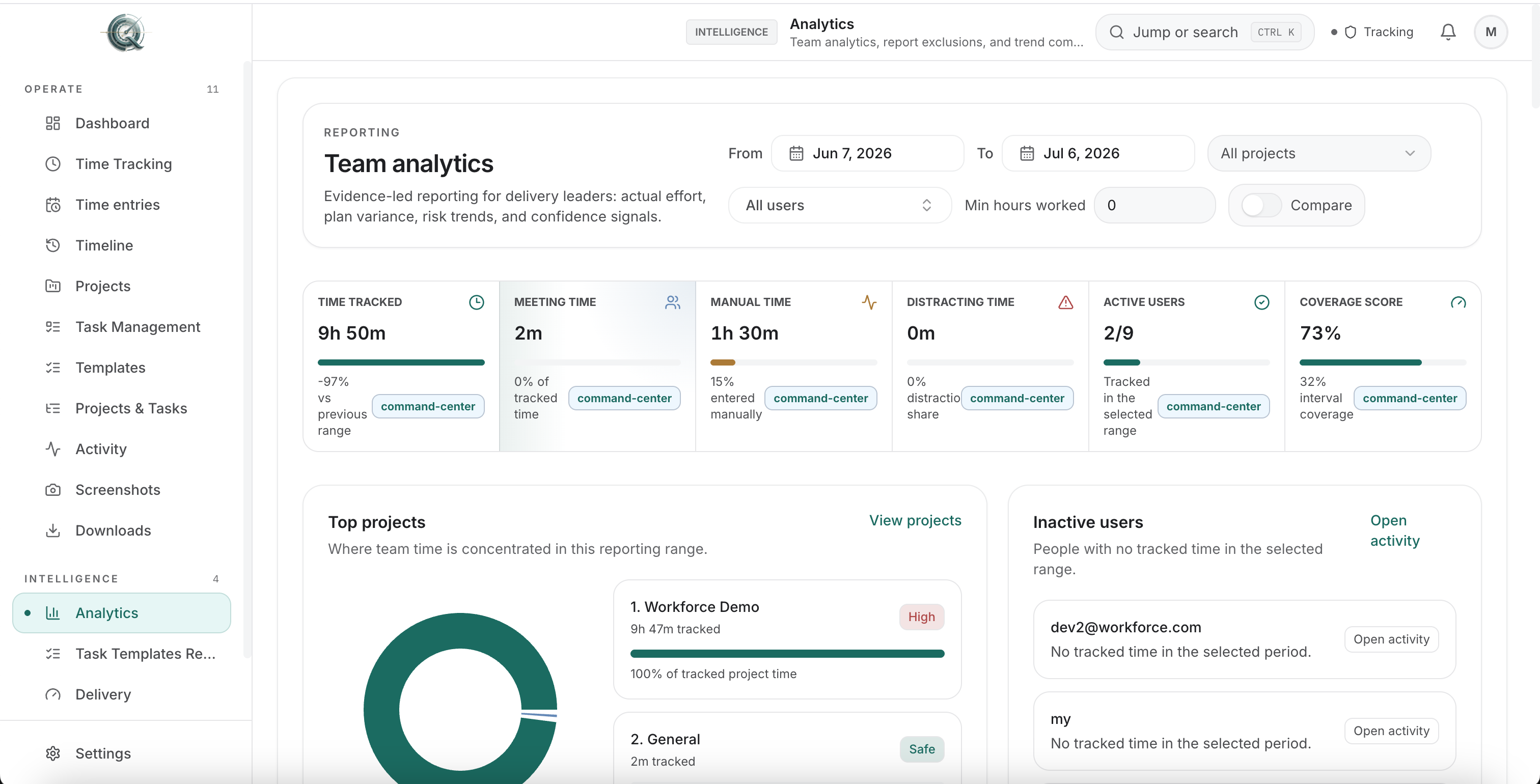Click the command-center tag under Active Users
1540x784 pixels.
pyautogui.click(x=1213, y=406)
